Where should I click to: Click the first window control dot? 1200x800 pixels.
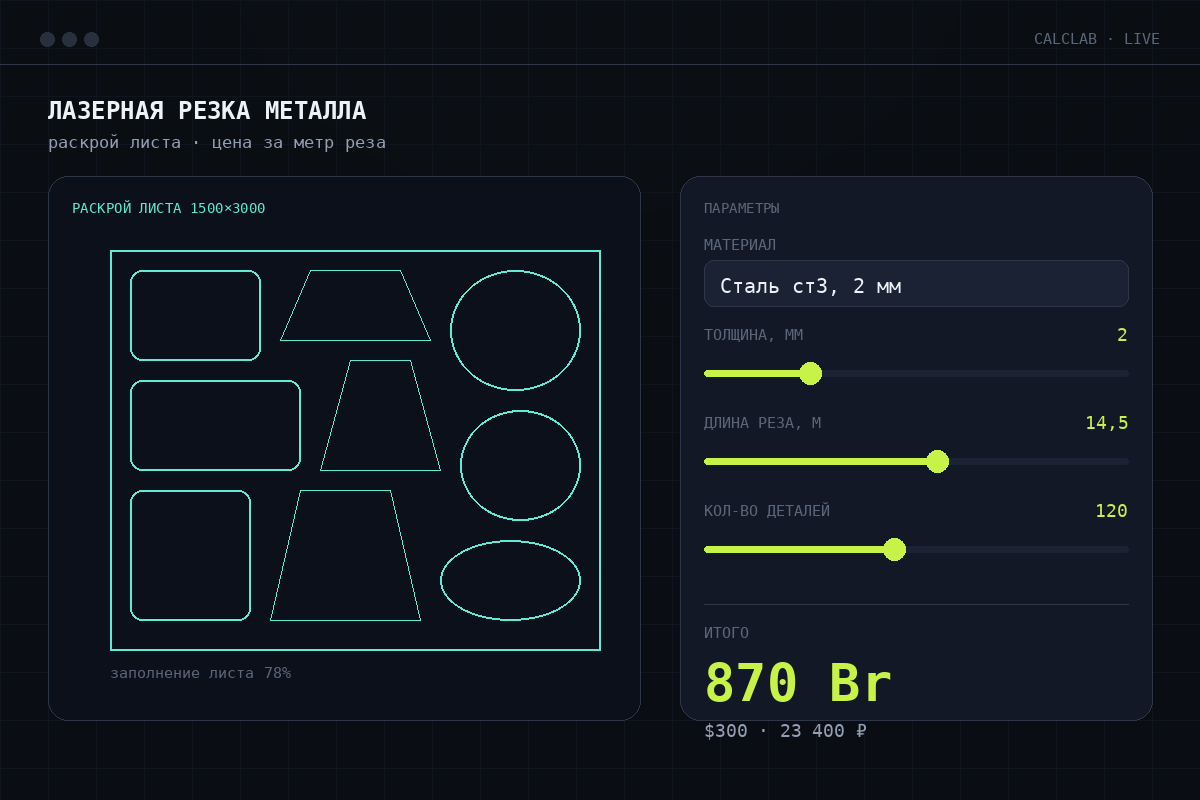point(47,39)
